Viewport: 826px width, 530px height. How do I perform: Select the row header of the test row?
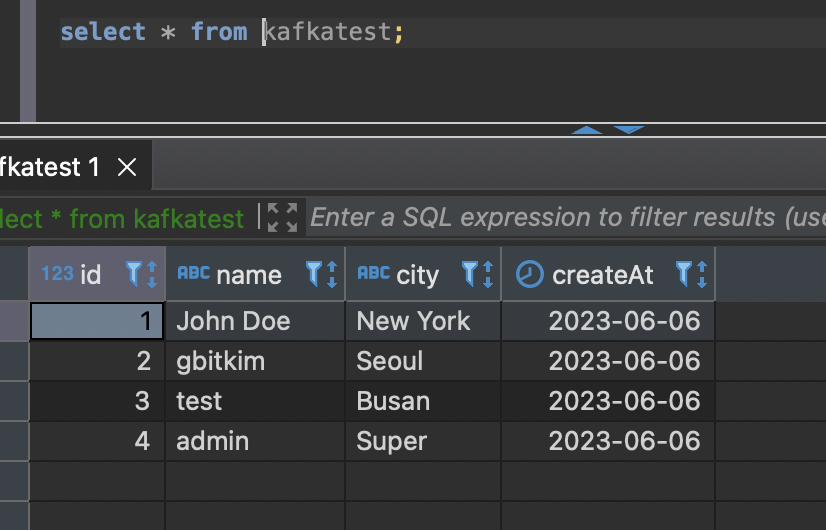pyautogui.click(x=14, y=401)
